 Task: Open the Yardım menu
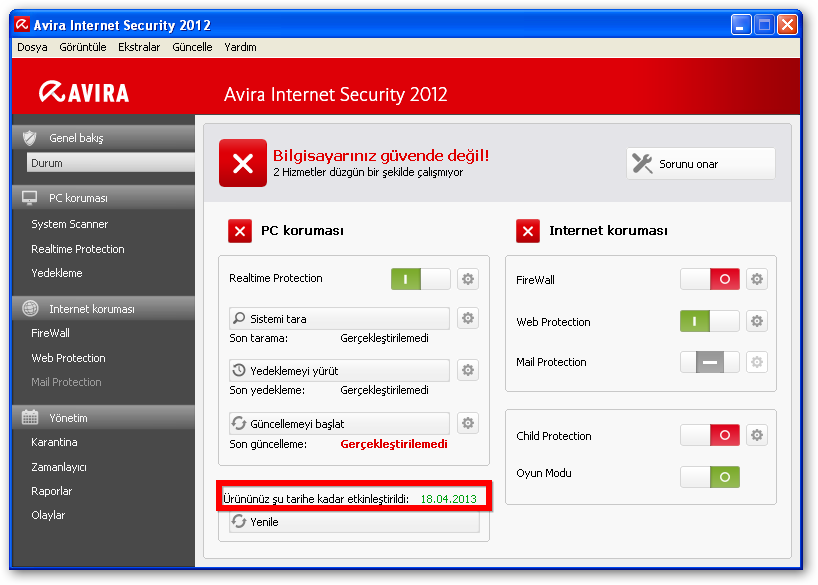tap(240, 47)
